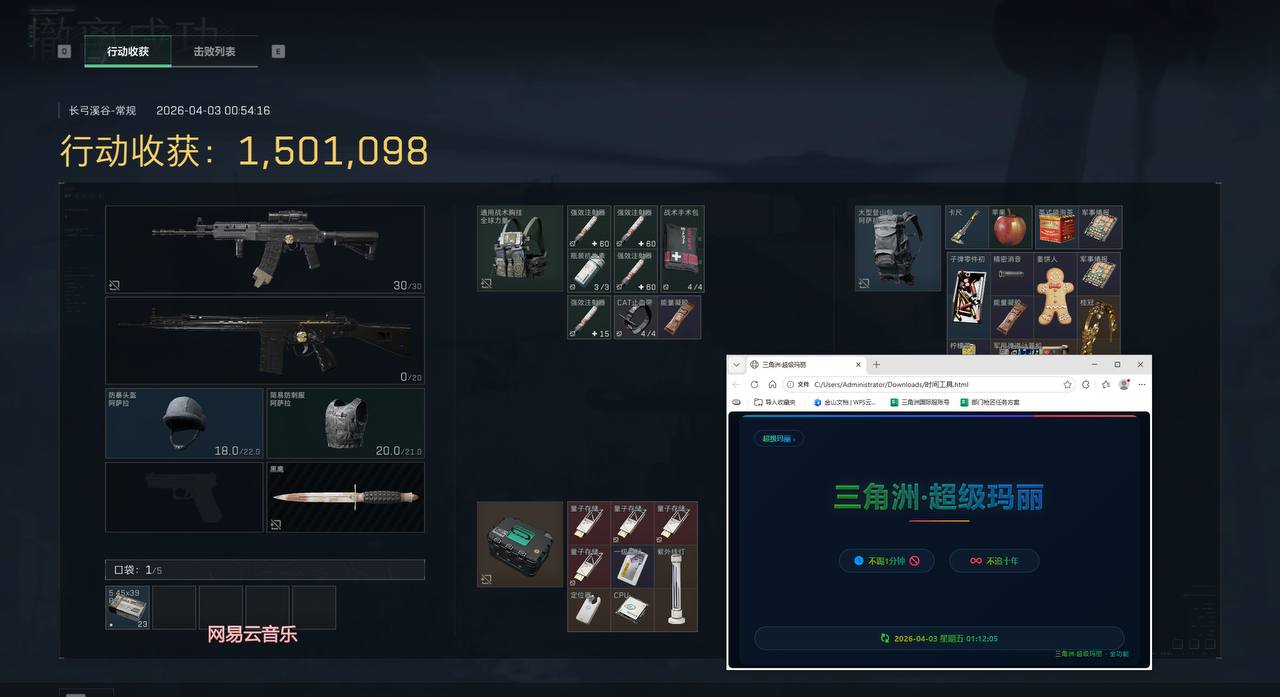Toggle the 不追十年 option
1280x697 pixels.
pos(993,561)
